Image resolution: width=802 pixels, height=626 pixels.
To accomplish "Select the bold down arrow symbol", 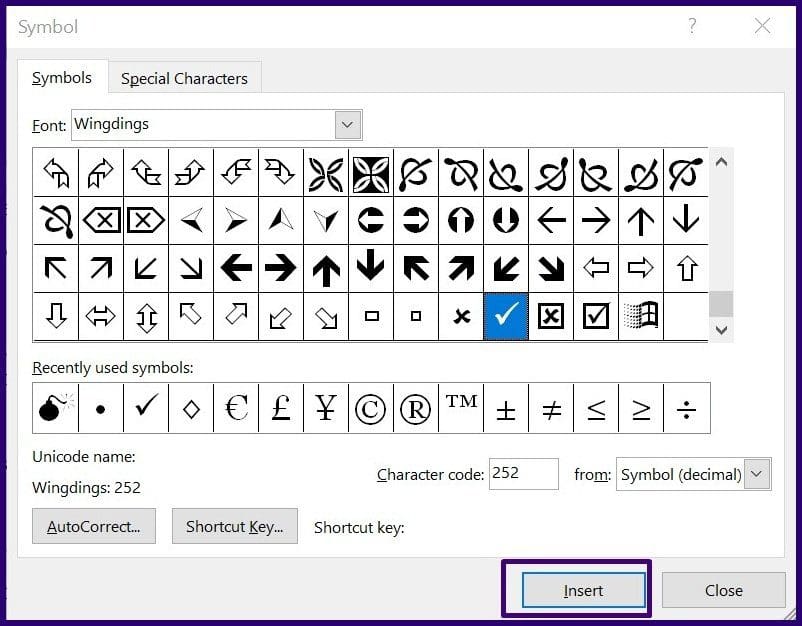I will tap(371, 268).
